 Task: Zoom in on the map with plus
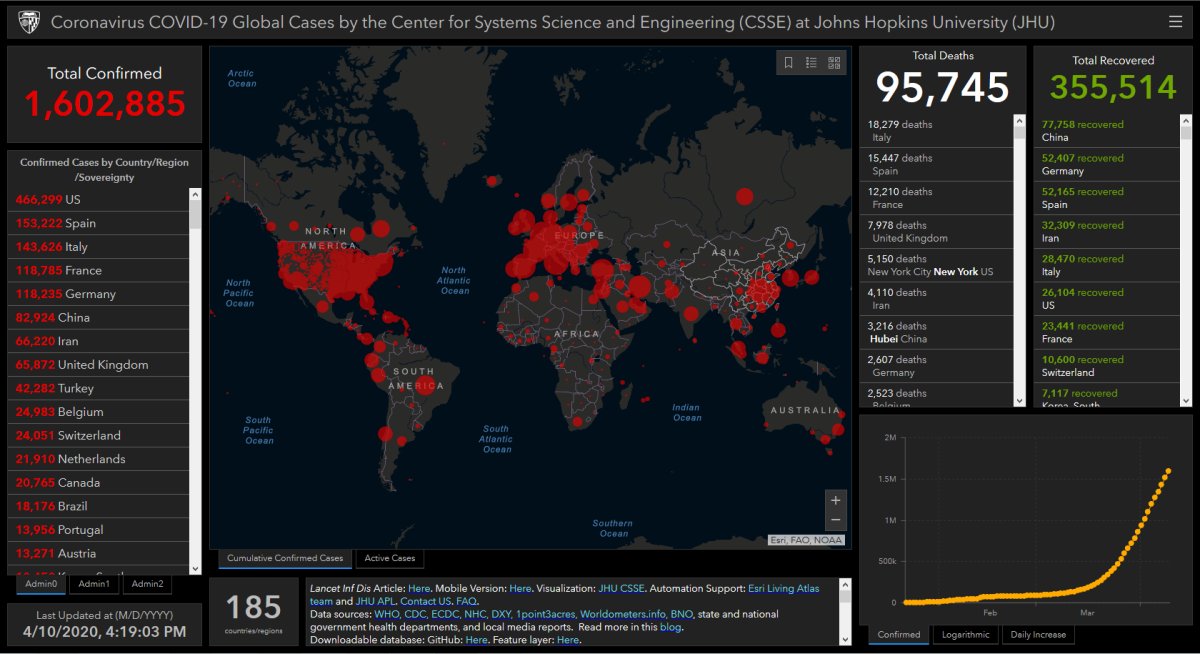(x=836, y=499)
